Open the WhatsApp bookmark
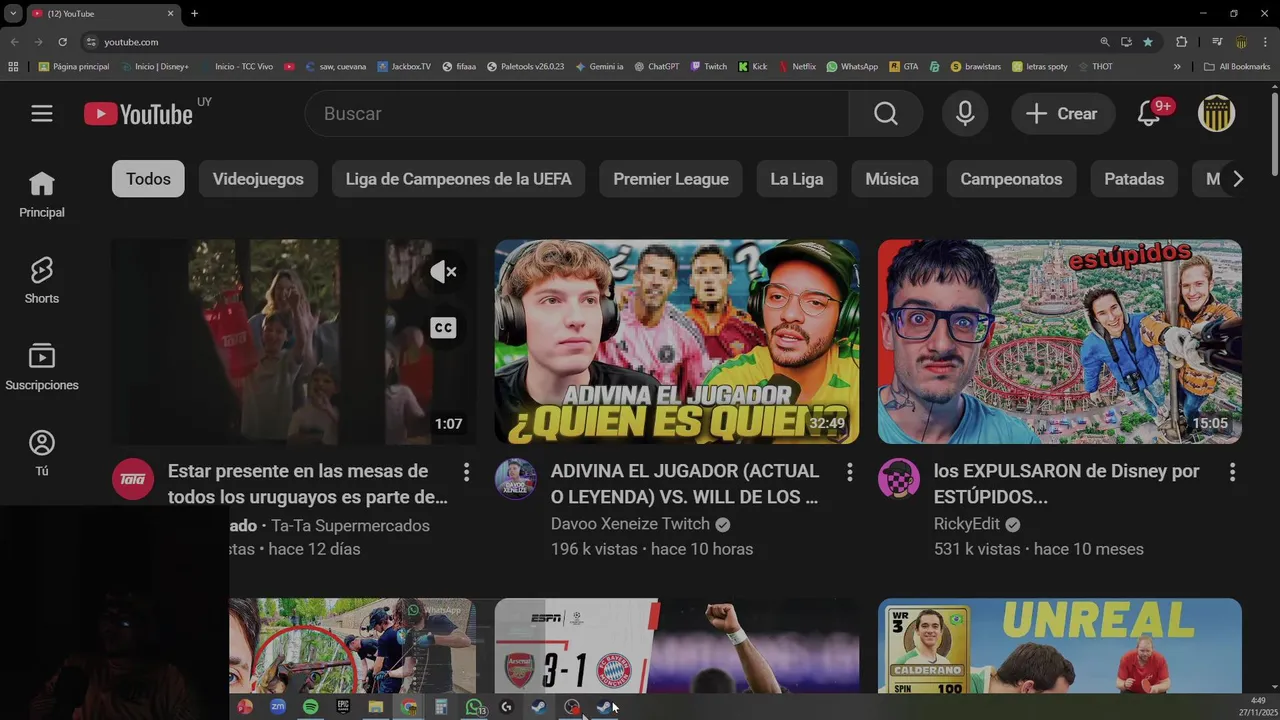 [852, 67]
